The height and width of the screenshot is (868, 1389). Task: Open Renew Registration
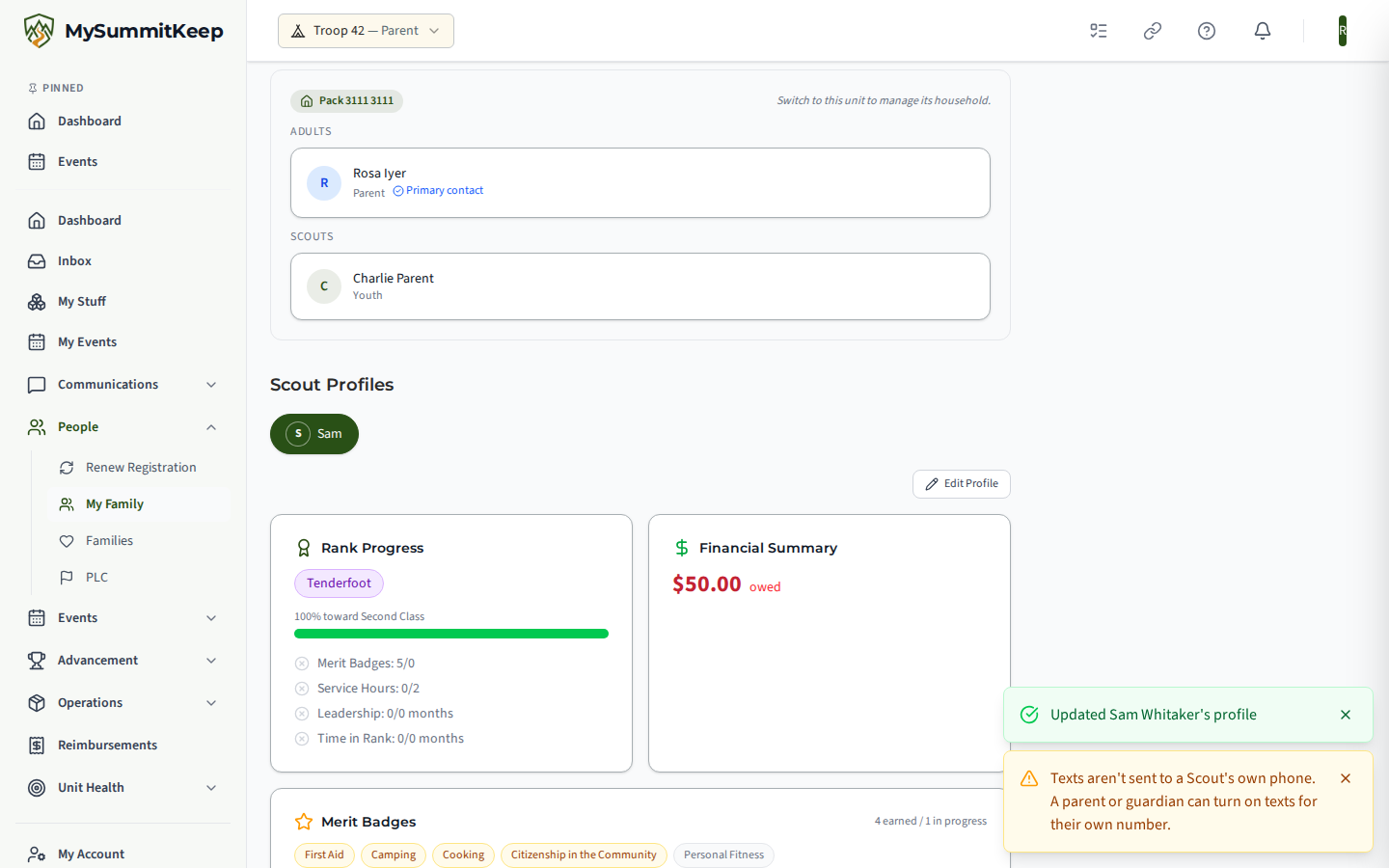(x=139, y=468)
